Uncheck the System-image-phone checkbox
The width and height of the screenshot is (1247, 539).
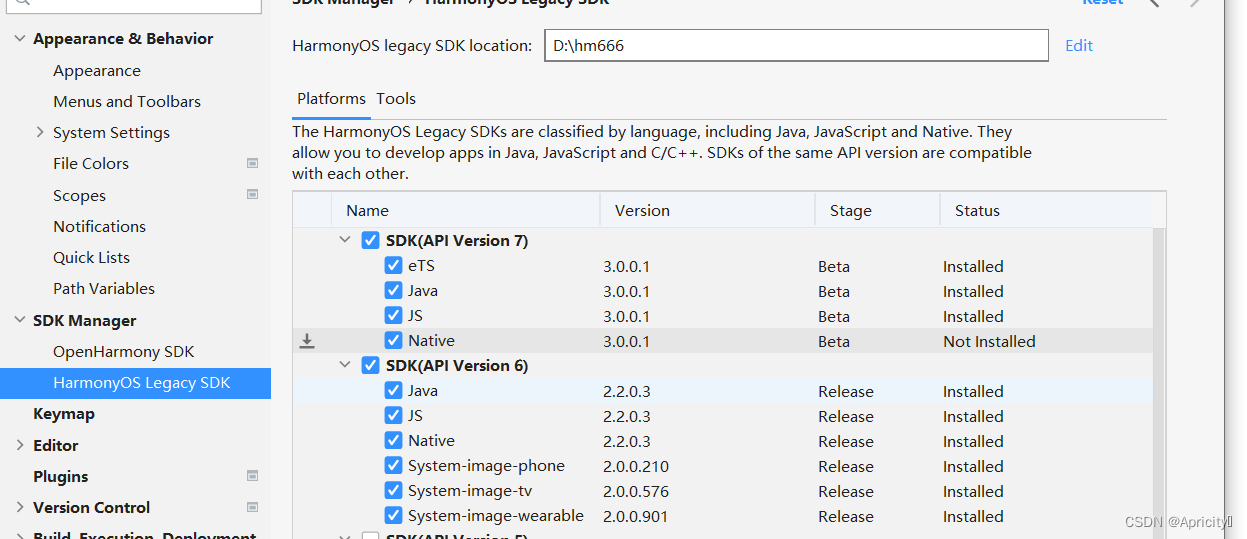pyautogui.click(x=393, y=466)
